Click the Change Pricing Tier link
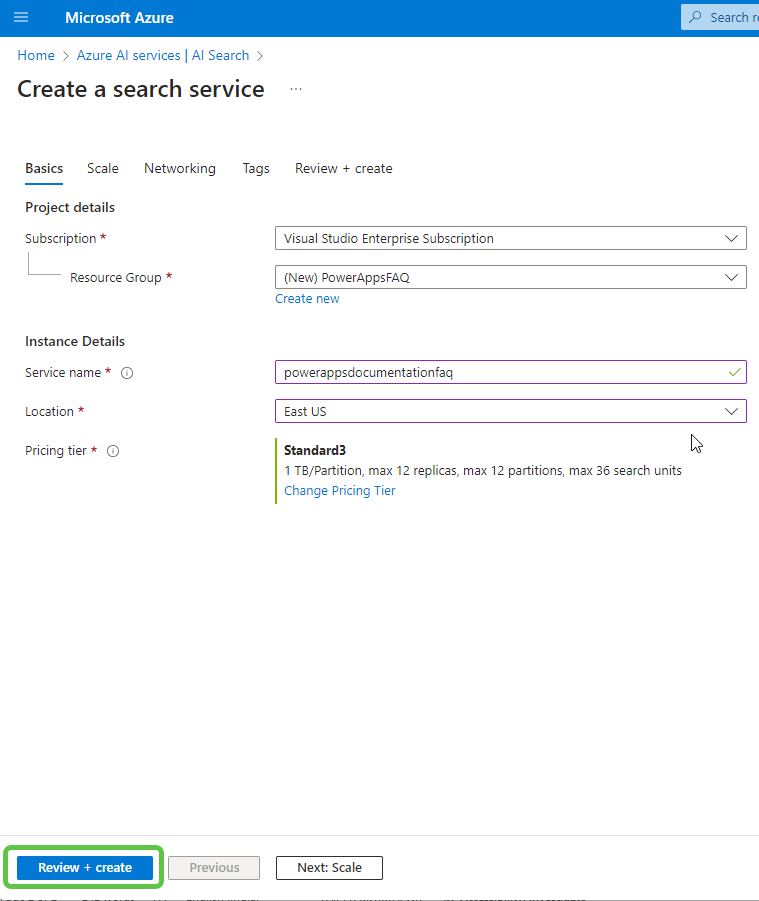The width and height of the screenshot is (759, 901). (x=339, y=490)
